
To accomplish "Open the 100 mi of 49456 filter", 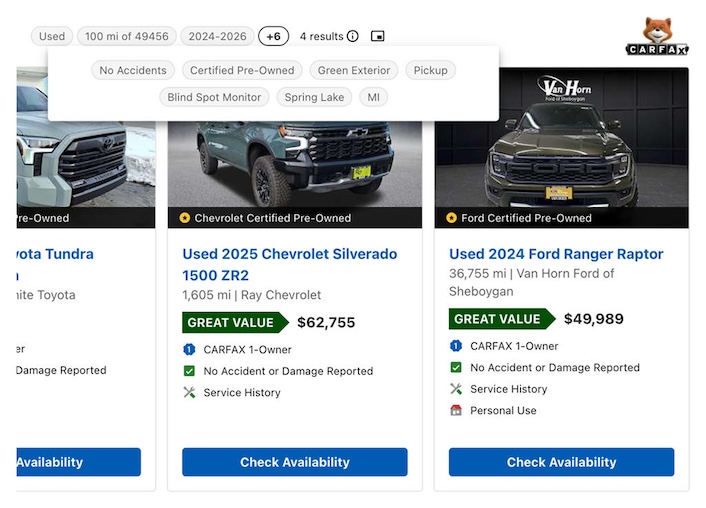I will [127, 36].
